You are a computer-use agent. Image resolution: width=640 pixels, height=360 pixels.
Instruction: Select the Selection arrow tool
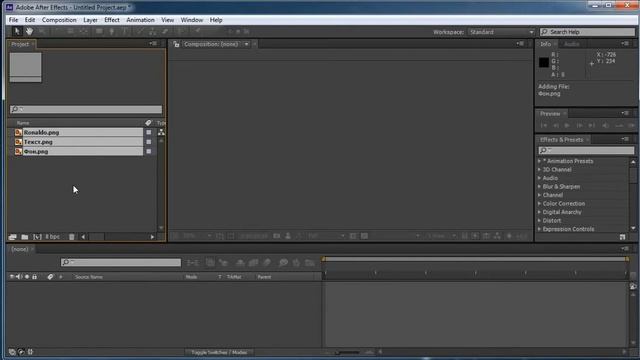(x=17, y=31)
